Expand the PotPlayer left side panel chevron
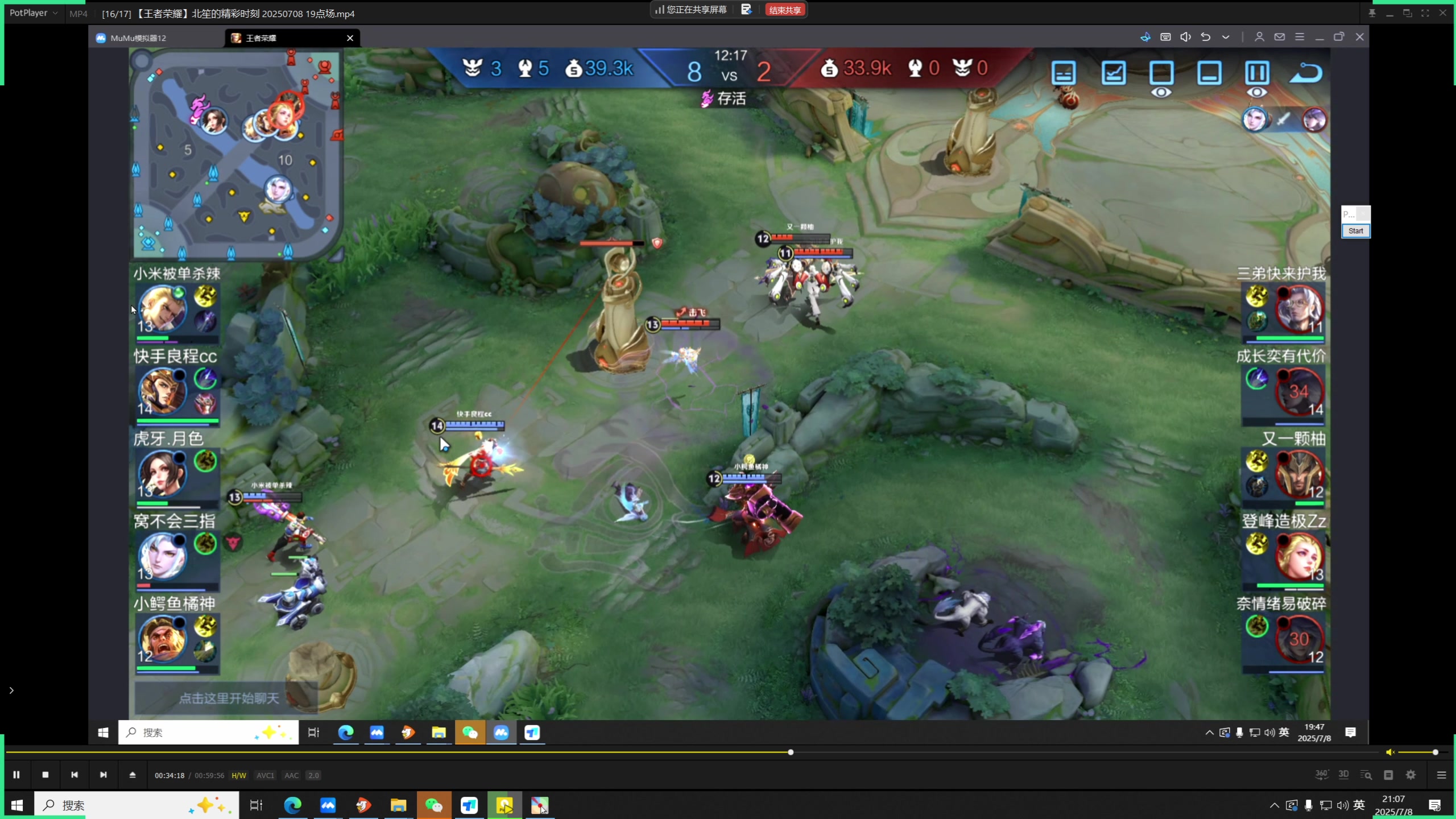The image size is (1456, 819). coord(11,690)
